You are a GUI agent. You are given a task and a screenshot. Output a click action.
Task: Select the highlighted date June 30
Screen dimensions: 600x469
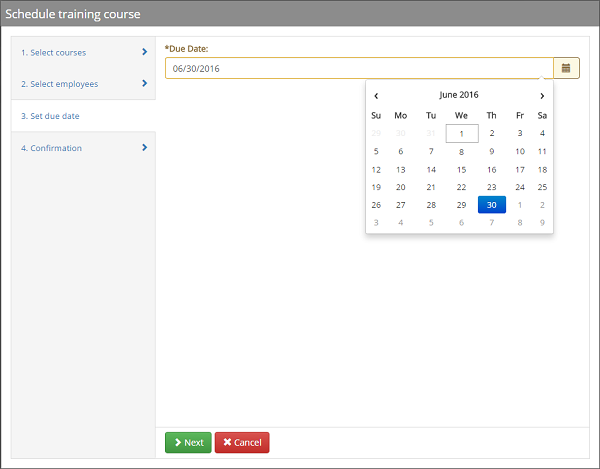click(491, 204)
